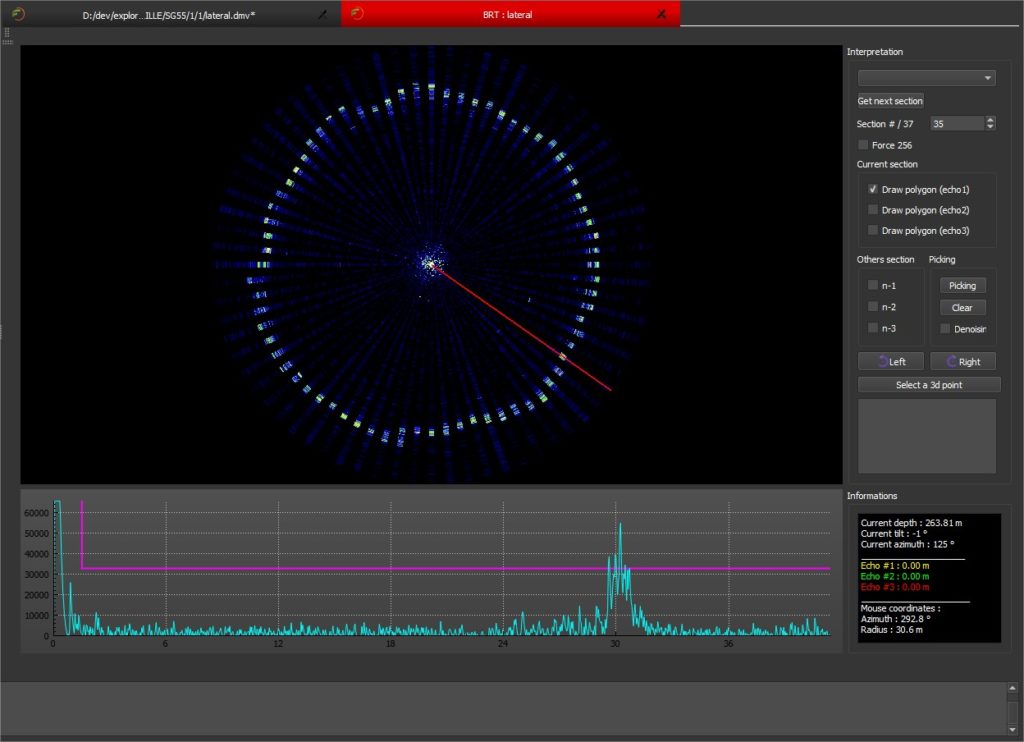
Task: Click the section number down stepper arrow
Action: (x=990, y=127)
